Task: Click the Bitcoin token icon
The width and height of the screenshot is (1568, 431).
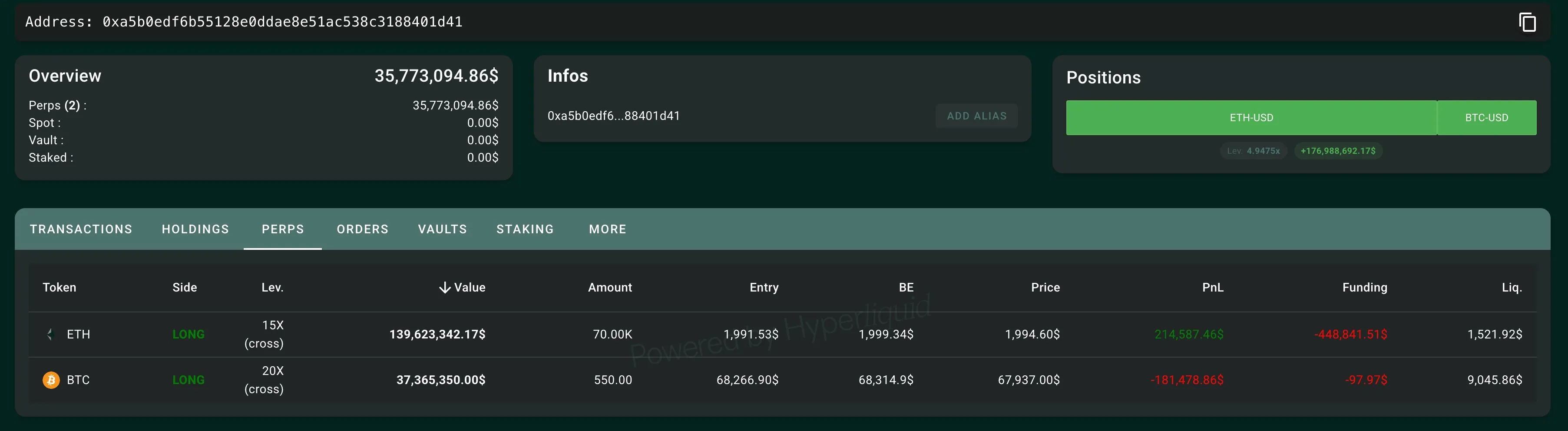Action: (51, 380)
